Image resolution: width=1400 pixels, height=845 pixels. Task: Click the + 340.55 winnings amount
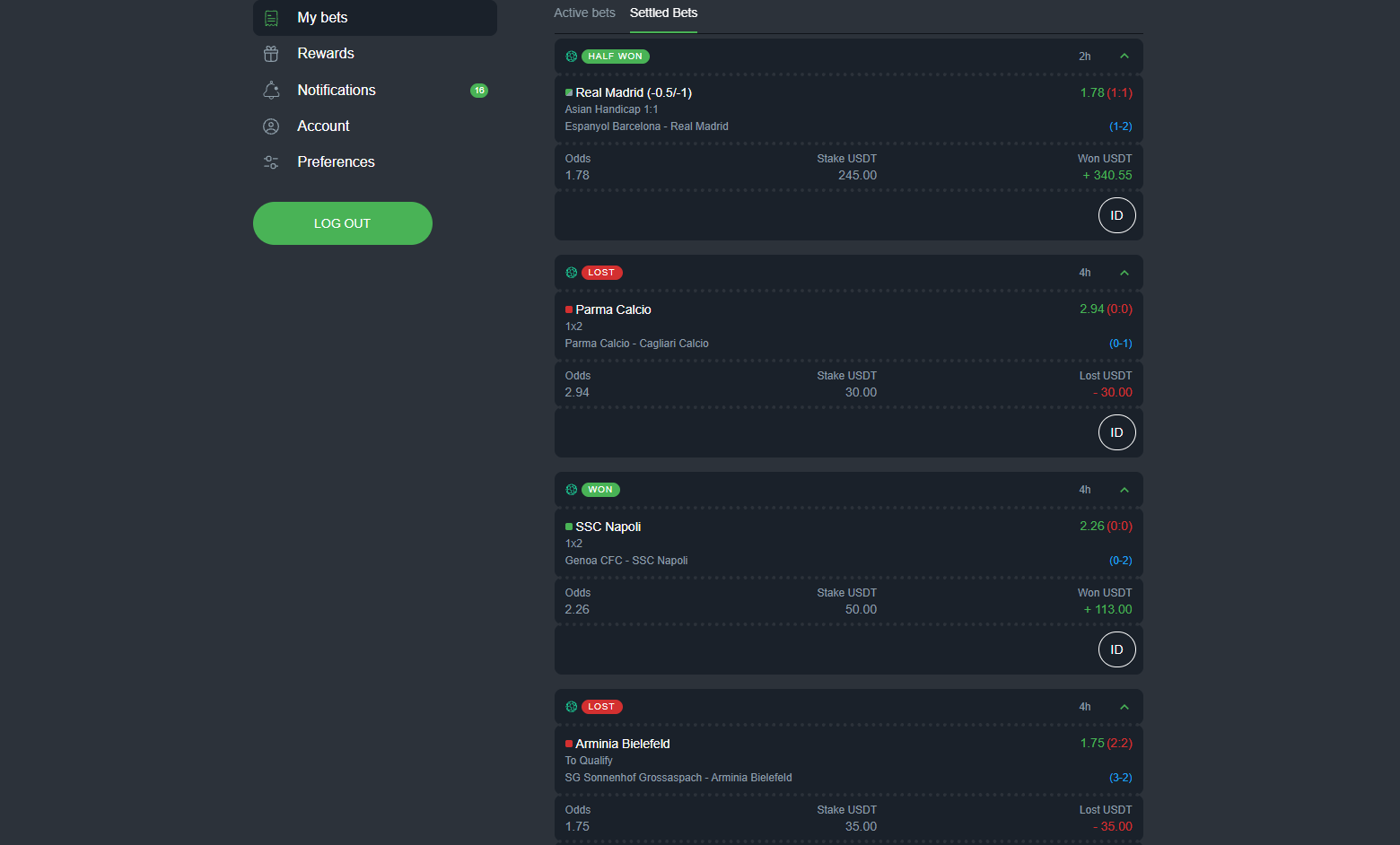(x=1107, y=176)
